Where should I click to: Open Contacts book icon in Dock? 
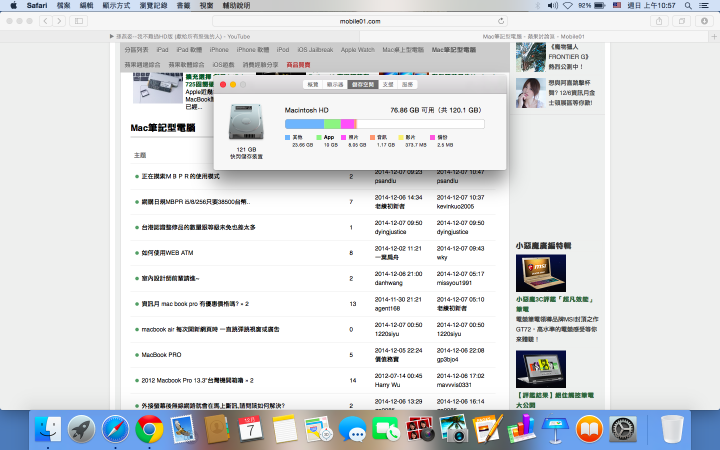(x=217, y=429)
